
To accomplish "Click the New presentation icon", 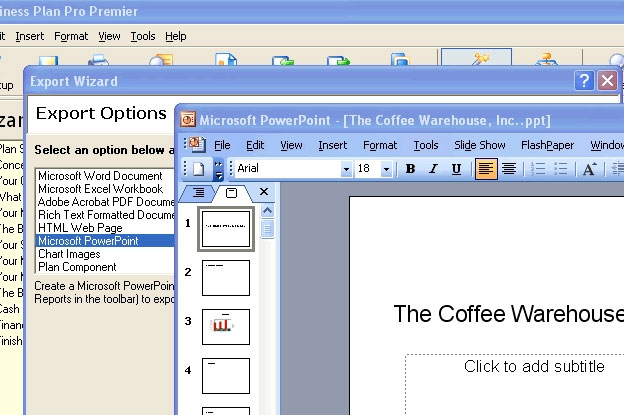I will [x=198, y=169].
